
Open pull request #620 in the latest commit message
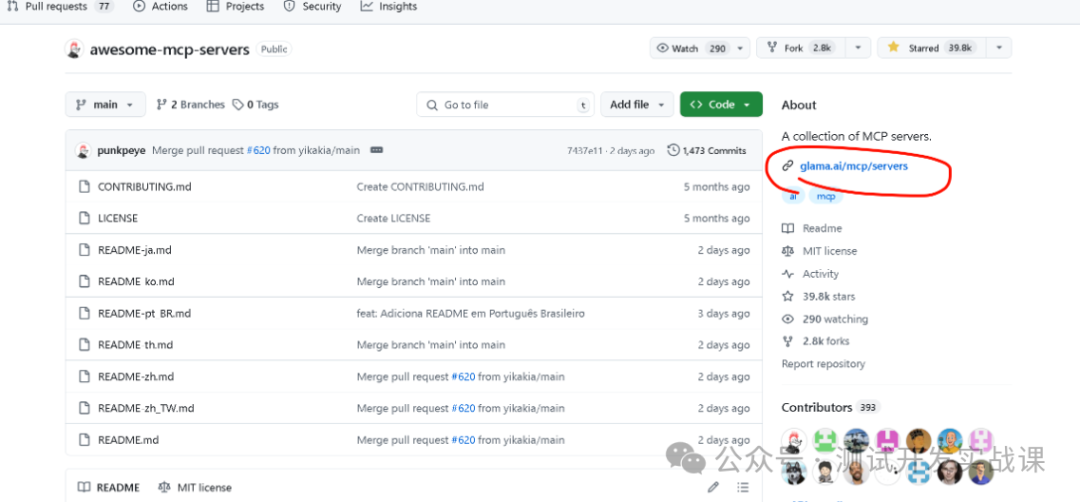[x=258, y=150]
